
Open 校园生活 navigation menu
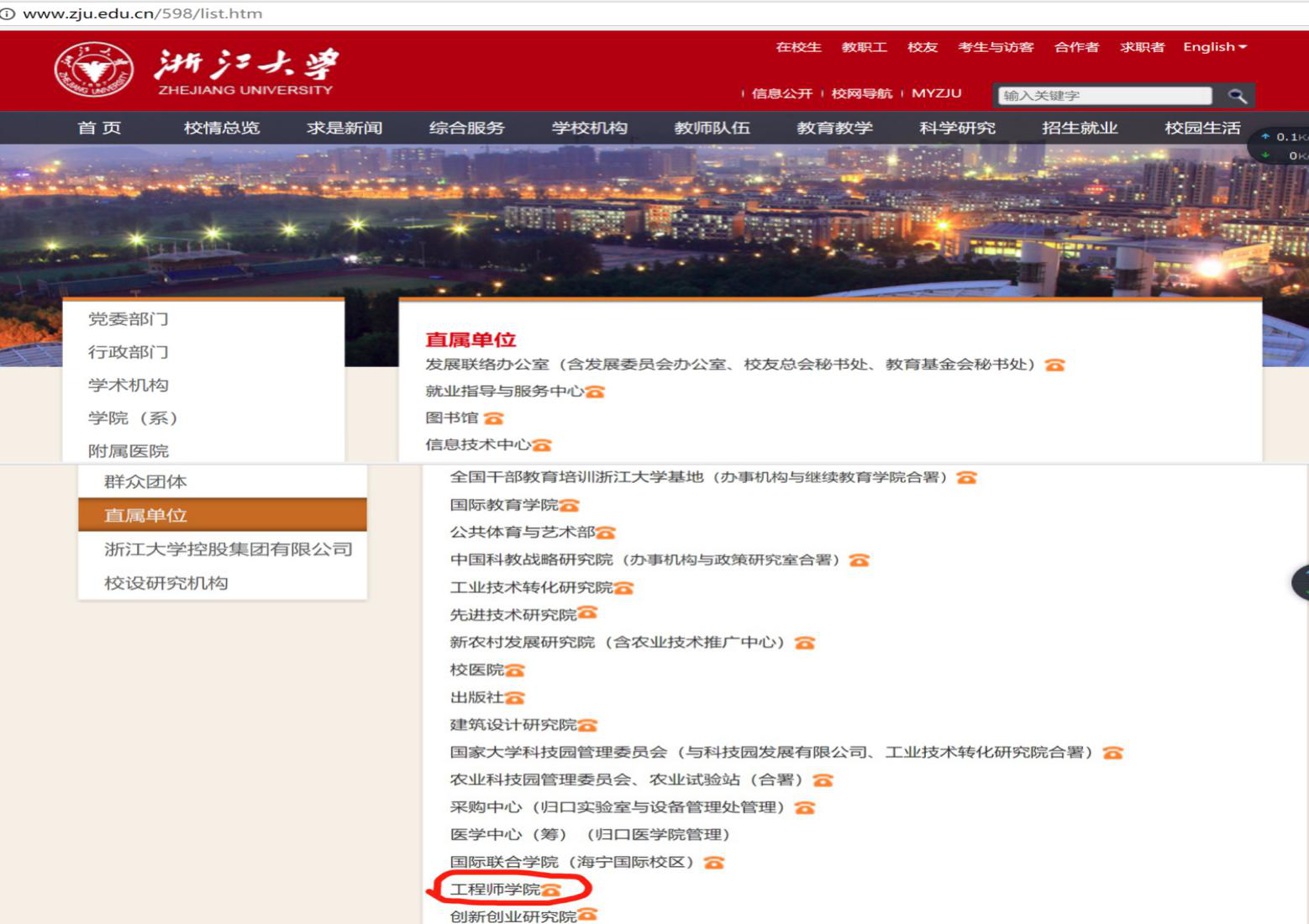1202,128
